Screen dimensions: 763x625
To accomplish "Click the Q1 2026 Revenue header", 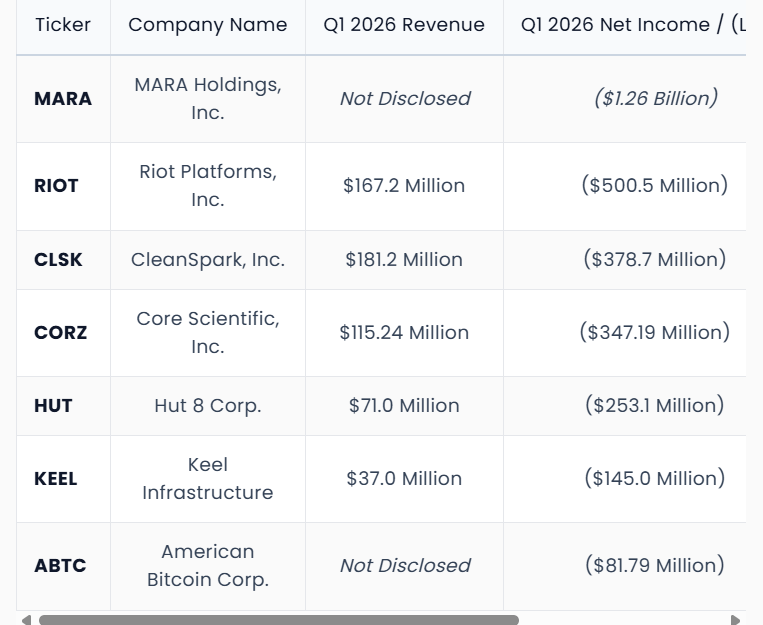I will (404, 25).
